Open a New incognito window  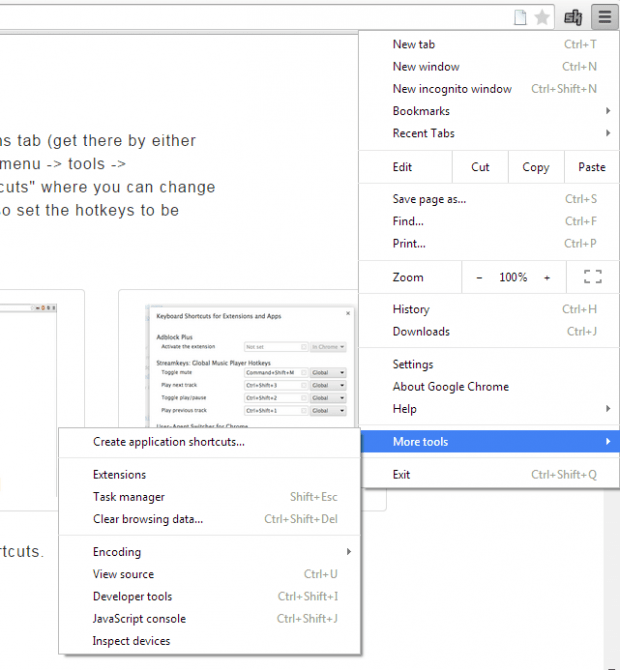point(489,89)
